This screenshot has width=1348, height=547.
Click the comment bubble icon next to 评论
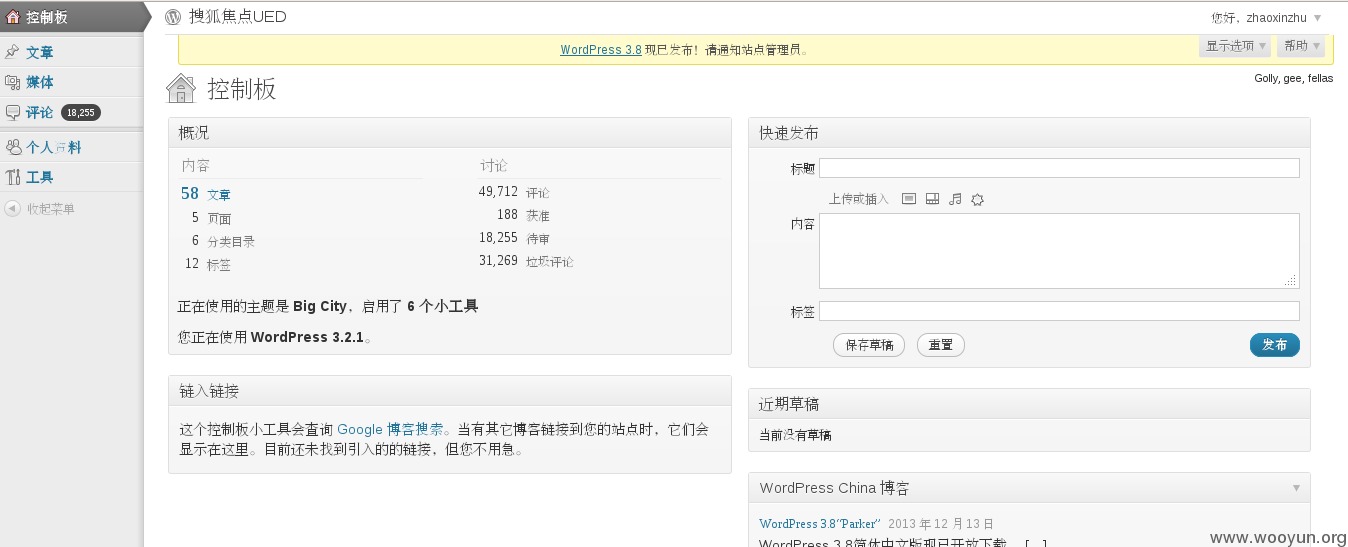click(13, 112)
